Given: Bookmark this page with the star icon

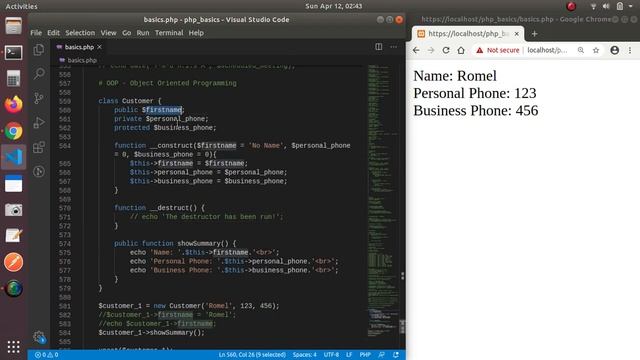Looking at the screenshot, I should (x=596, y=50).
